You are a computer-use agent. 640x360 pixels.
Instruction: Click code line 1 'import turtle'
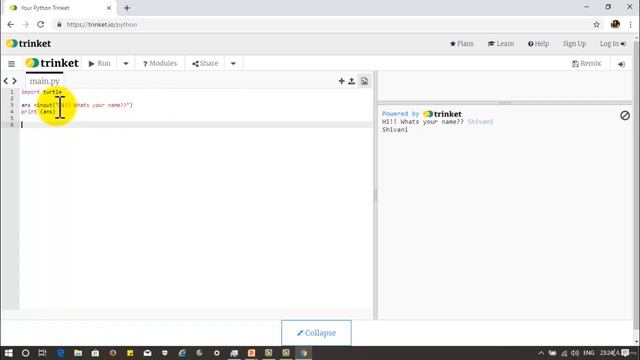pos(41,92)
